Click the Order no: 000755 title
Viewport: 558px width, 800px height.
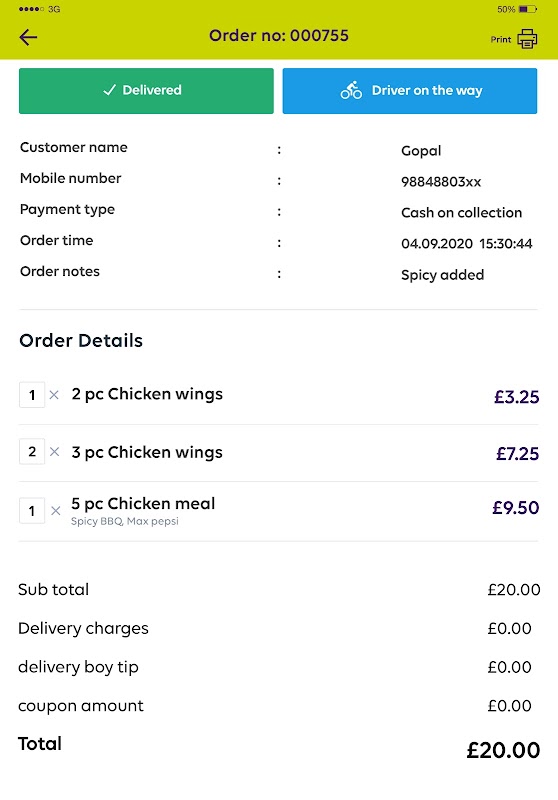click(279, 36)
